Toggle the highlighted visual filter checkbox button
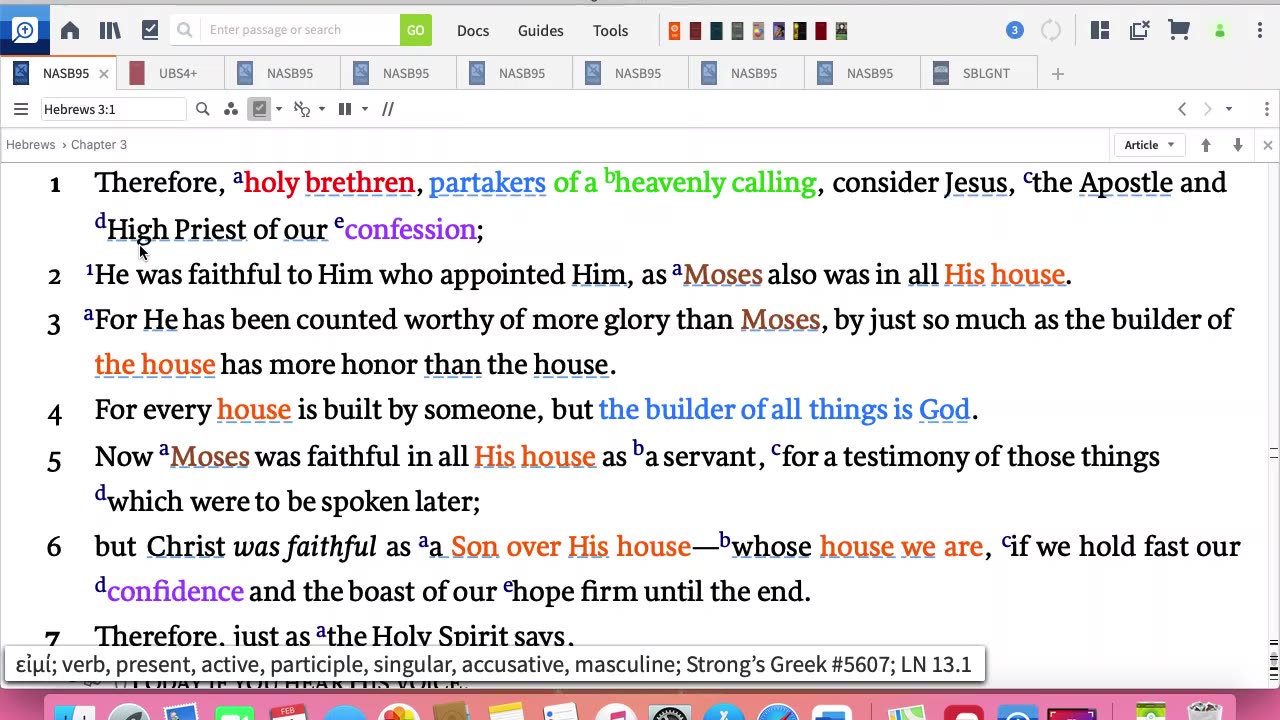The image size is (1280, 720). 260,109
